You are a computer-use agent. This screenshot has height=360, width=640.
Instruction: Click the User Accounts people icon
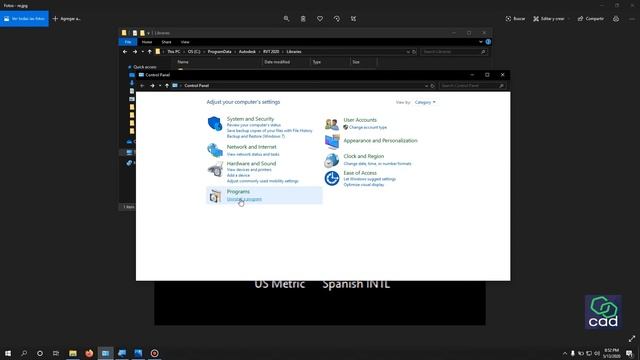[332, 124]
